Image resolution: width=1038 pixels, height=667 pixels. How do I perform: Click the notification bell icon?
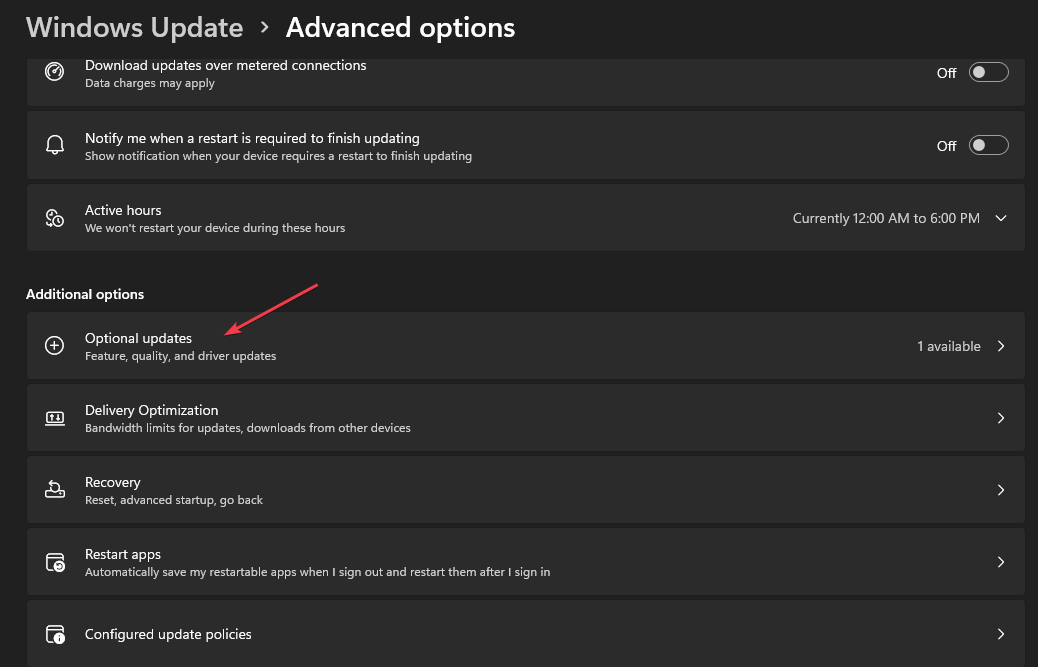(54, 145)
